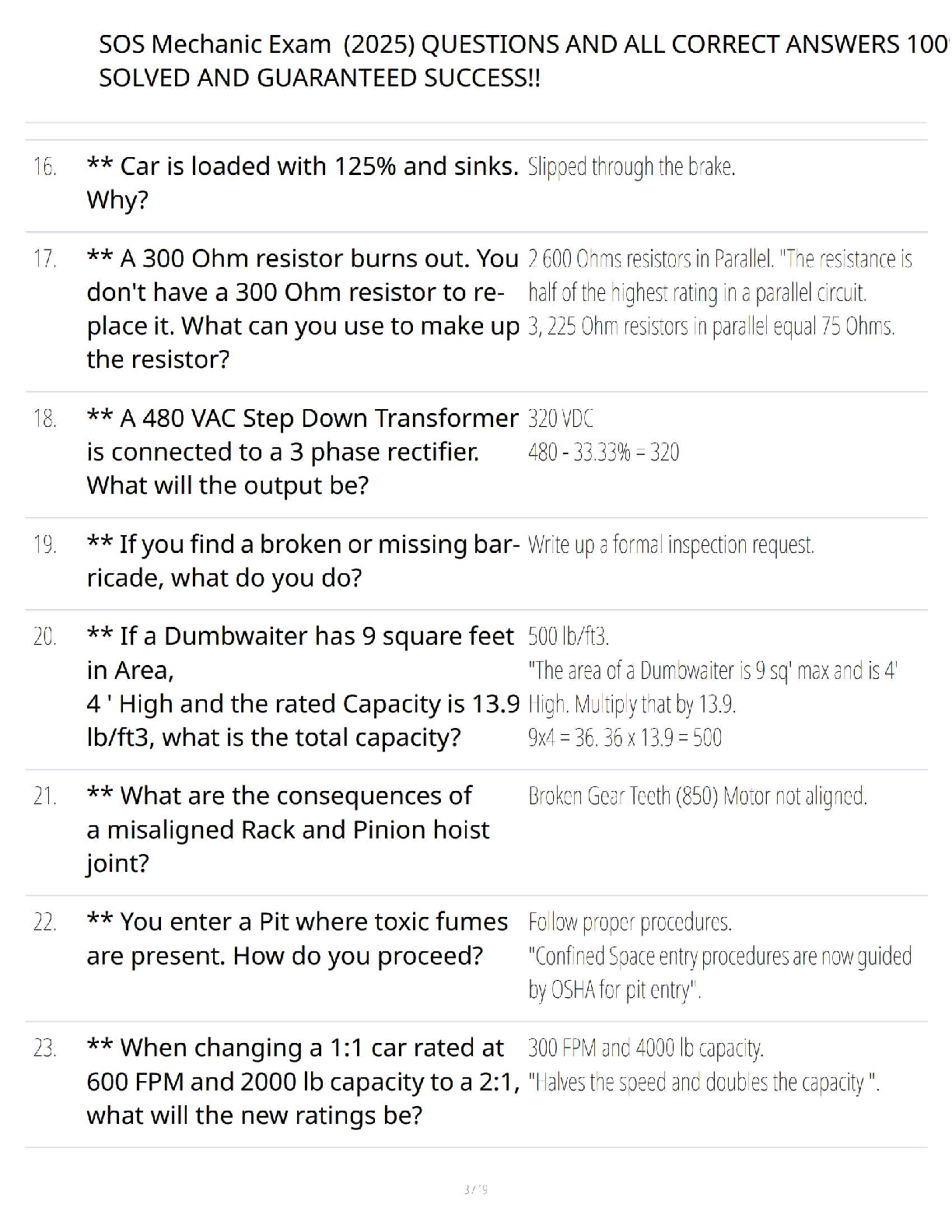Click the '480 - 33.33% = 320' calculation line
Viewport: 952px width, 1232px height.
(x=604, y=452)
